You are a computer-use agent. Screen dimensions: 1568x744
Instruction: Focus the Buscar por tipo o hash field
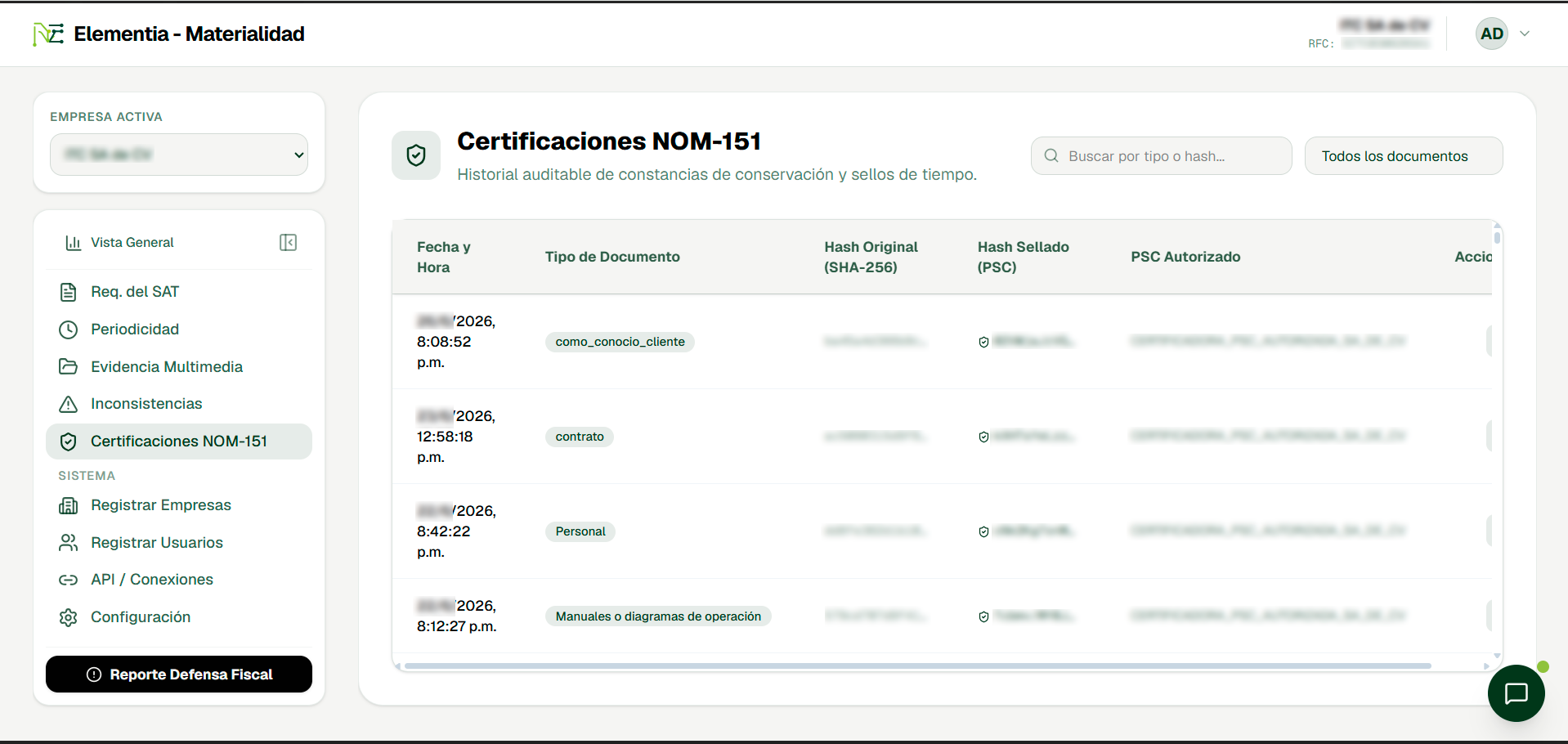(1162, 156)
